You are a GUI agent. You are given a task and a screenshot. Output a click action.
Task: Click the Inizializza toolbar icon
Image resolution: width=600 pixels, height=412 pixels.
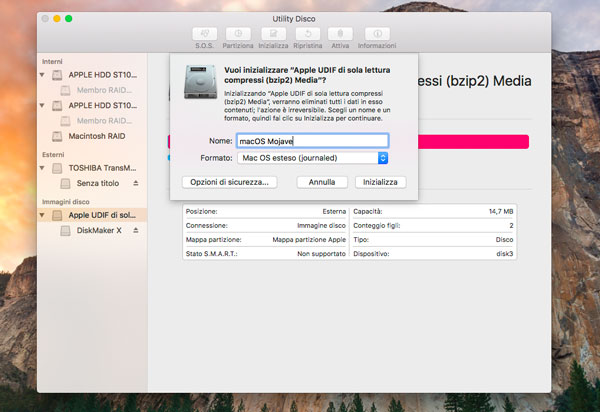coord(273,34)
